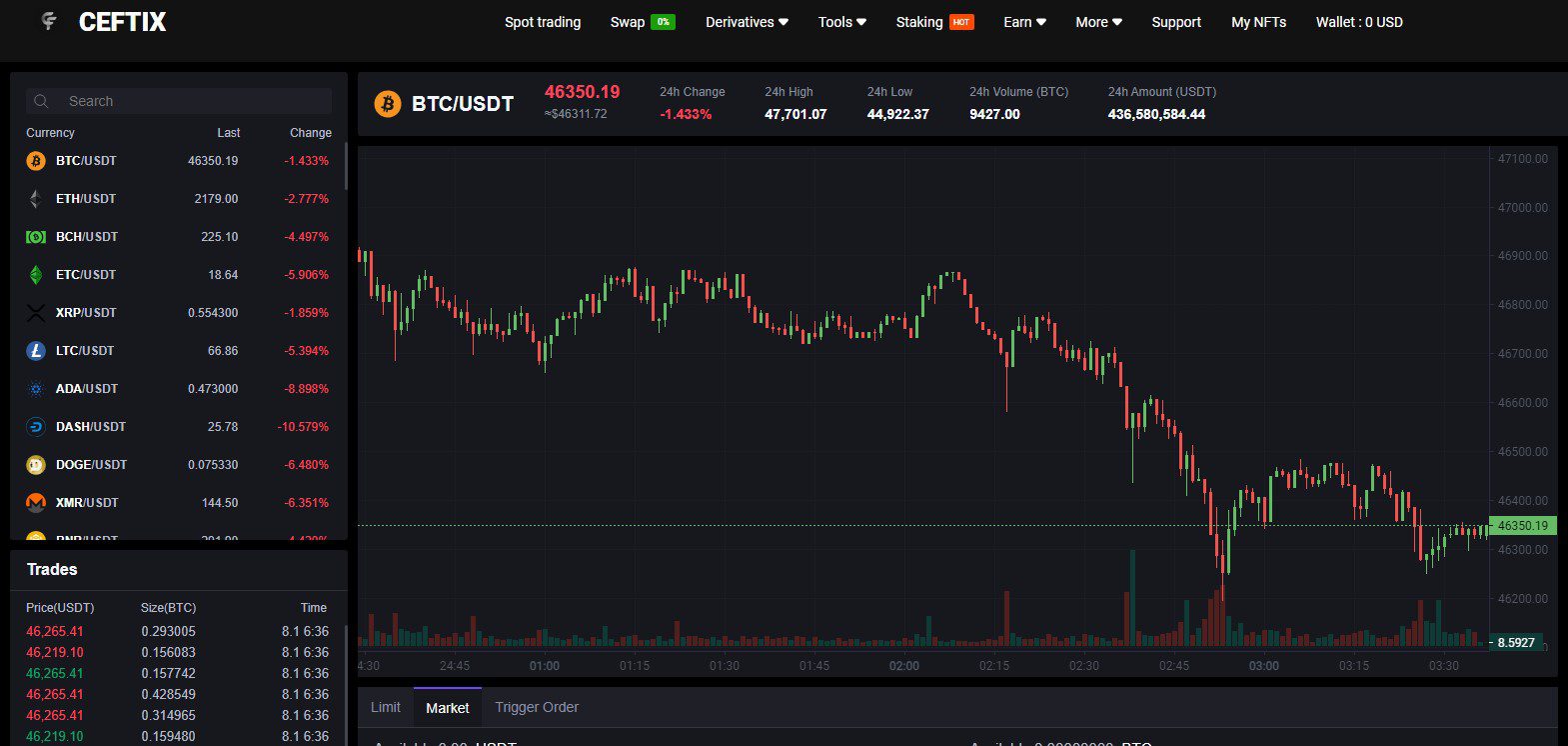Select the DOGE/USDT pair

pos(178,465)
